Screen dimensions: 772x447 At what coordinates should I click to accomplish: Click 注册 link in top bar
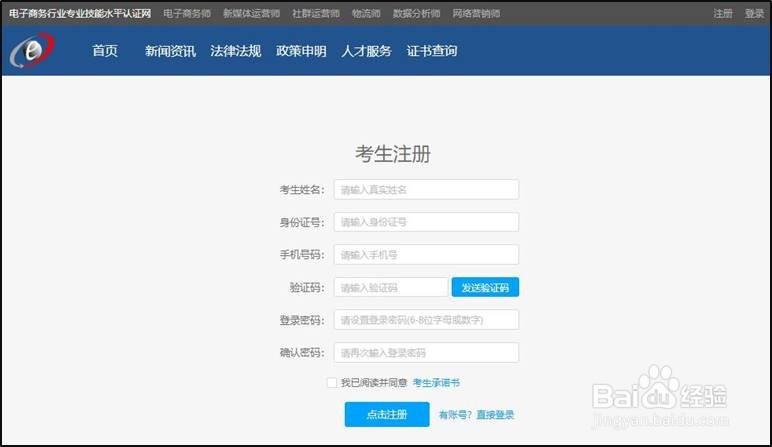point(723,13)
